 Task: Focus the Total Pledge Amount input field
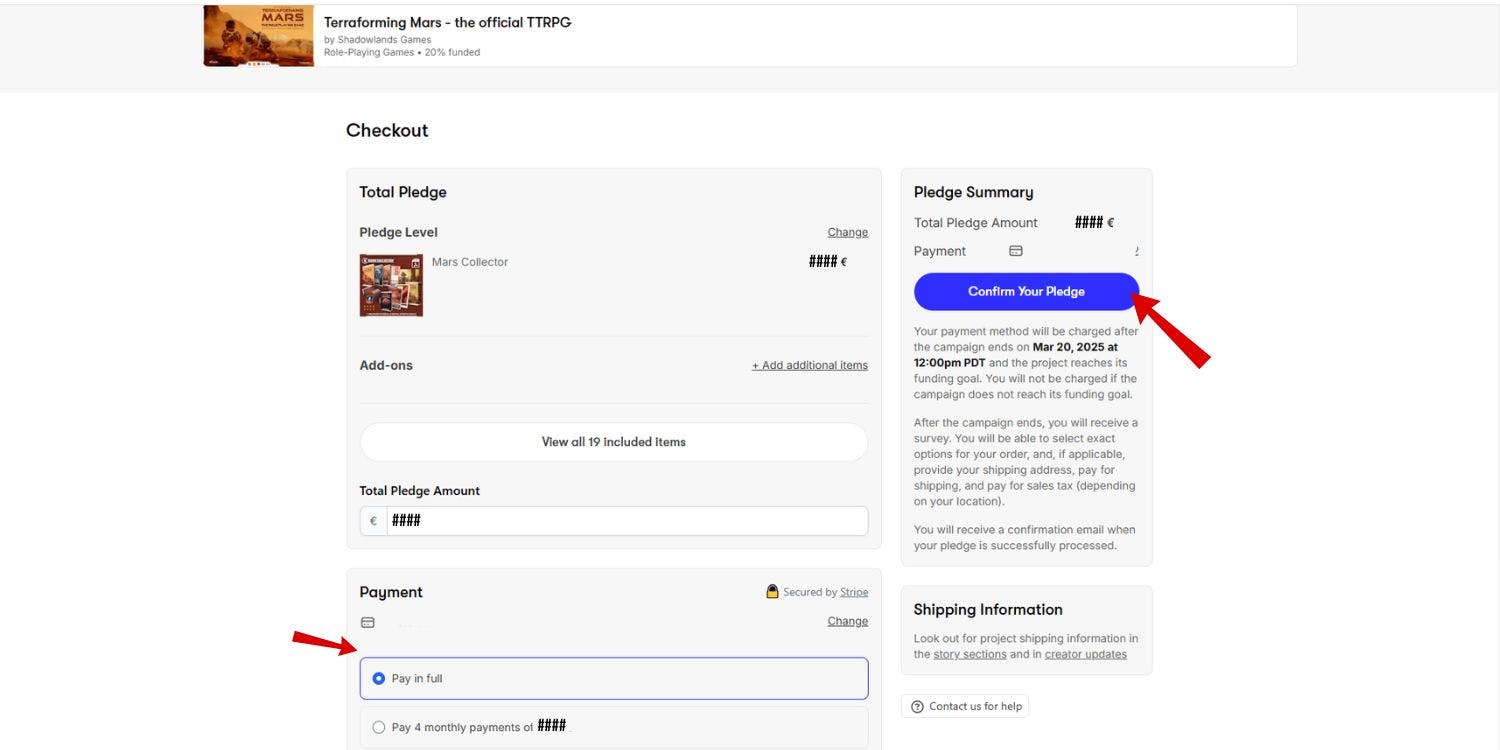pos(626,521)
